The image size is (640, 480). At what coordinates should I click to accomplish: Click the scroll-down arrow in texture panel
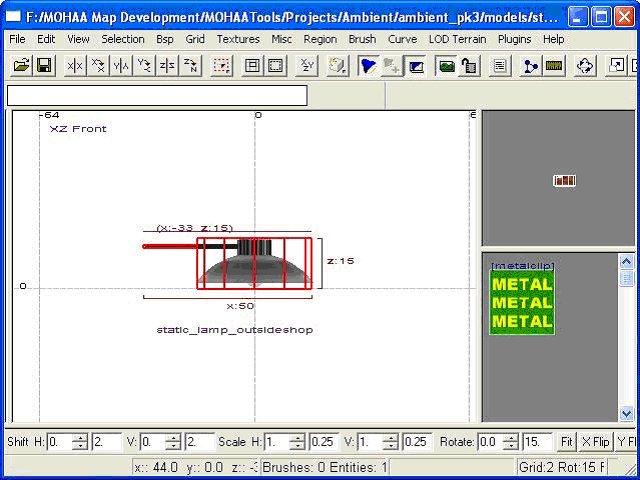coord(627,413)
